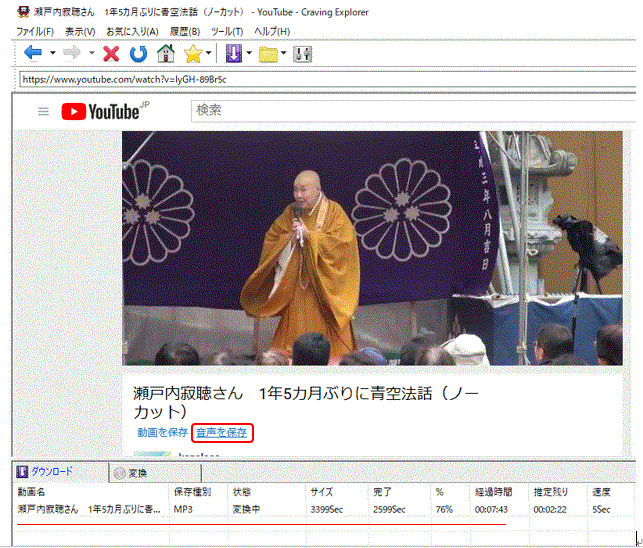643x548 pixels.
Task: Click the yellow star favorites icon
Action: tap(193, 53)
